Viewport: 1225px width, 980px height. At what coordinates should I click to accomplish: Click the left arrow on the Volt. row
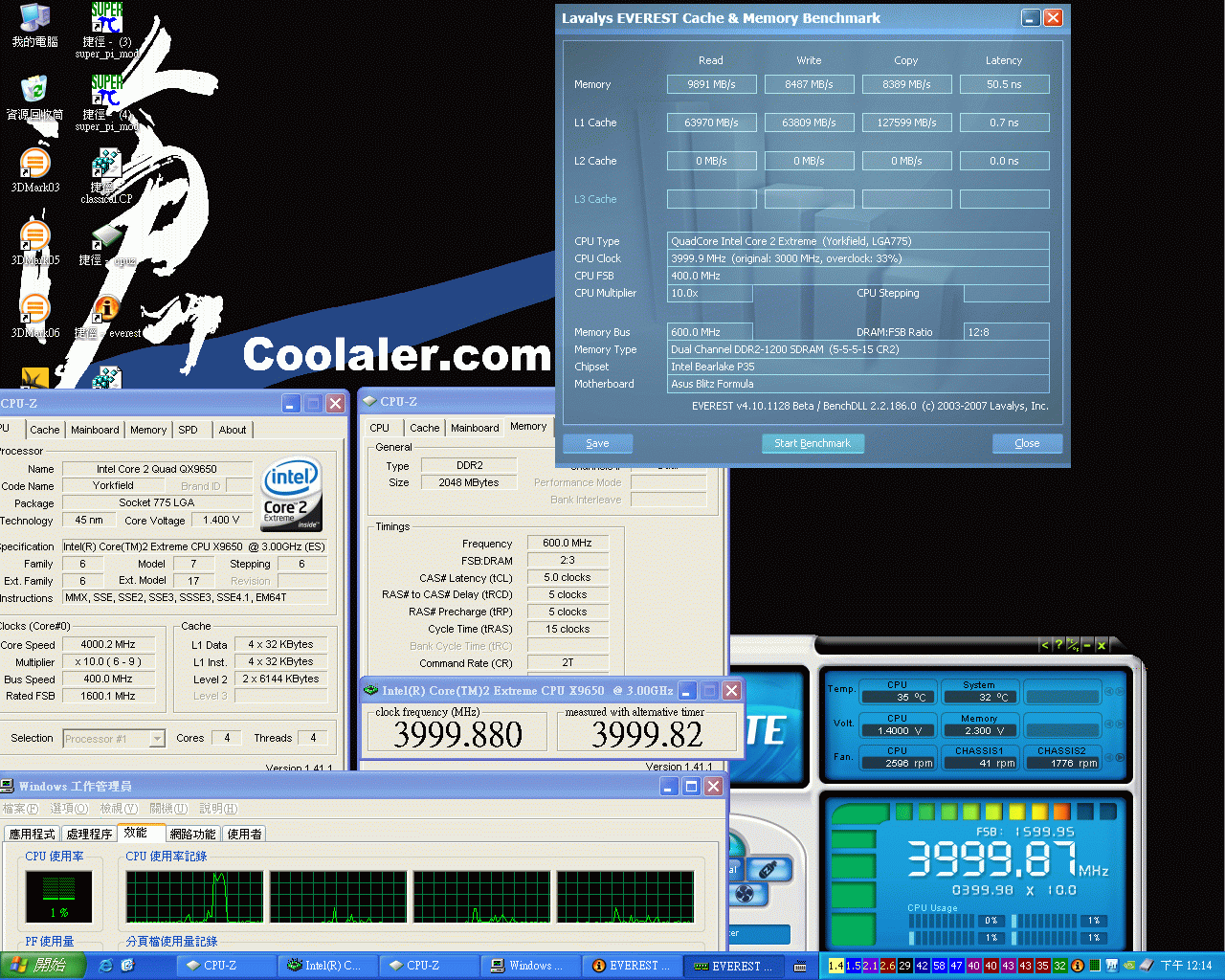(x=1109, y=724)
